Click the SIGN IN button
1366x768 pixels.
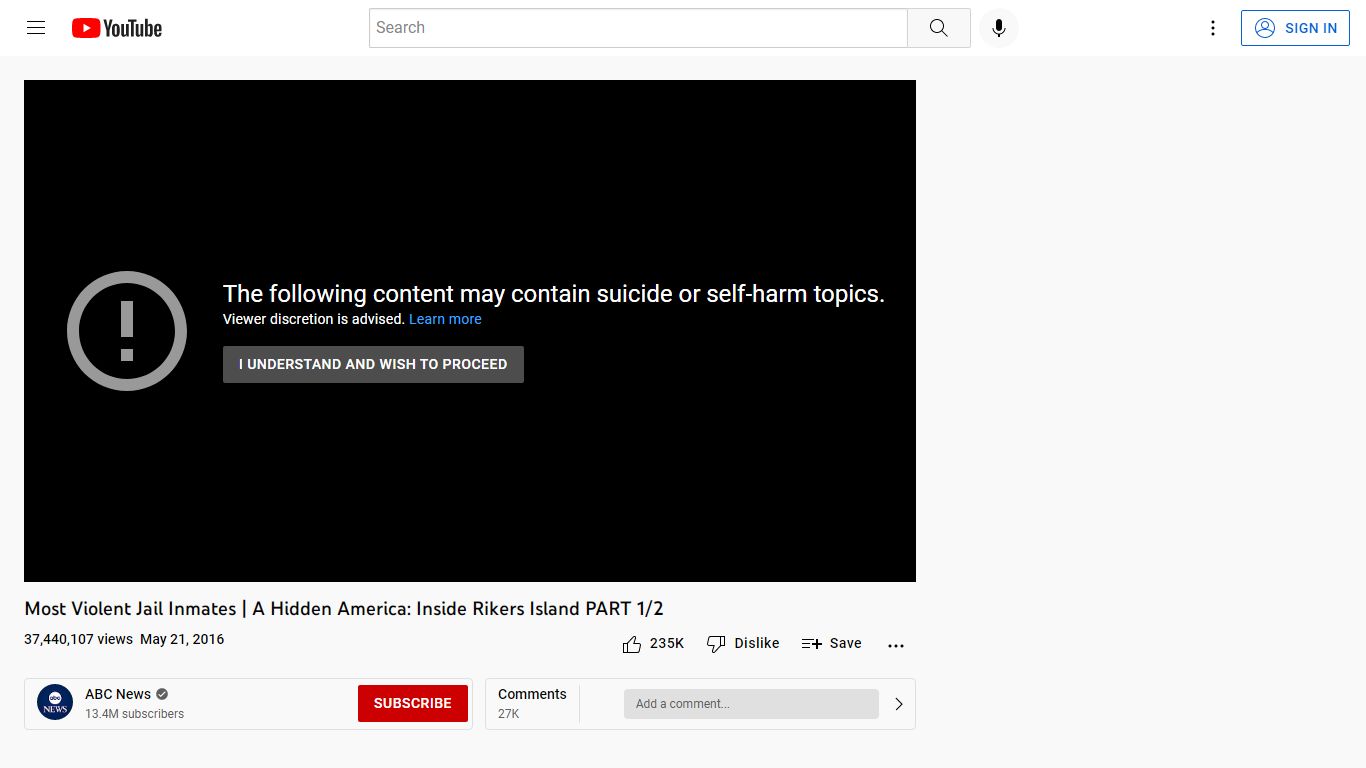pyautogui.click(x=1295, y=28)
